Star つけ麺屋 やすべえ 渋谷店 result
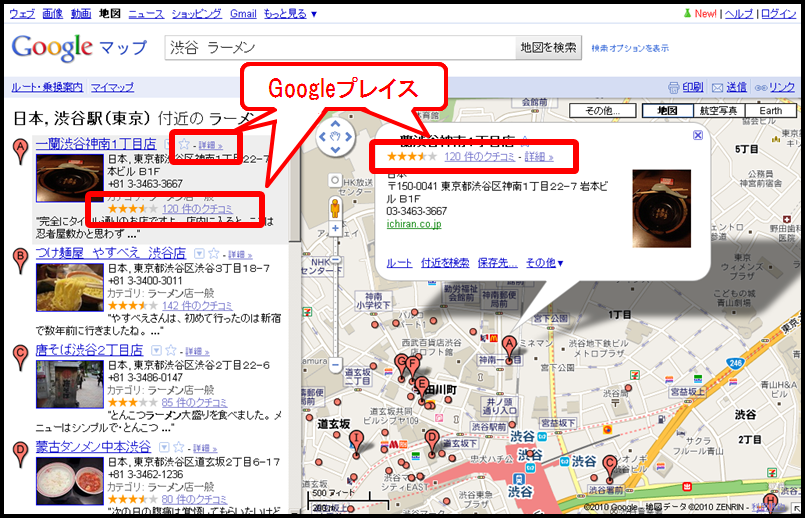Viewport: 805px width, 518px height. click(214, 253)
